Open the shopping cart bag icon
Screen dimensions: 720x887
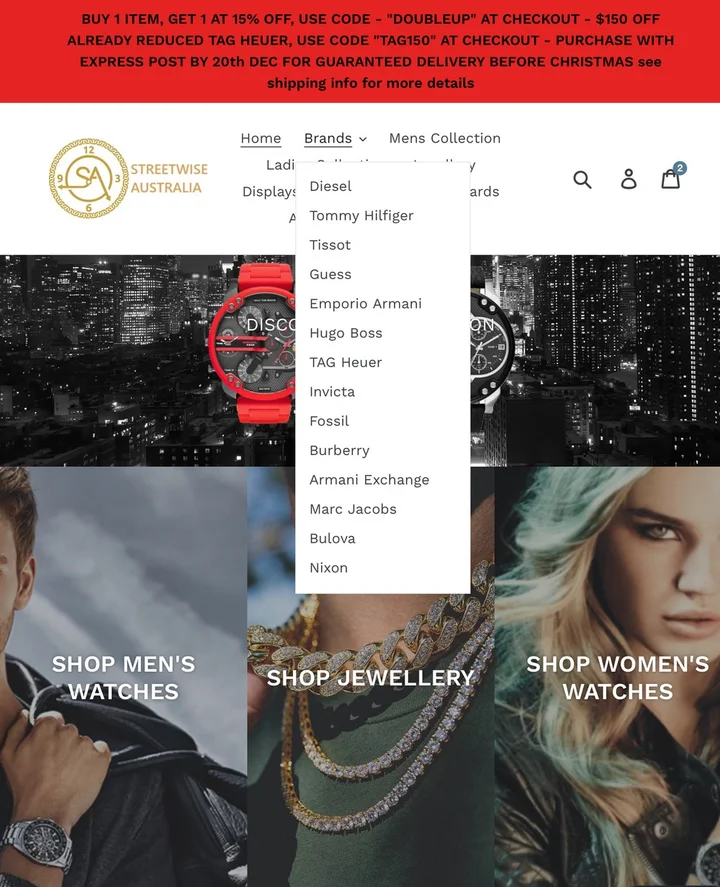point(671,178)
